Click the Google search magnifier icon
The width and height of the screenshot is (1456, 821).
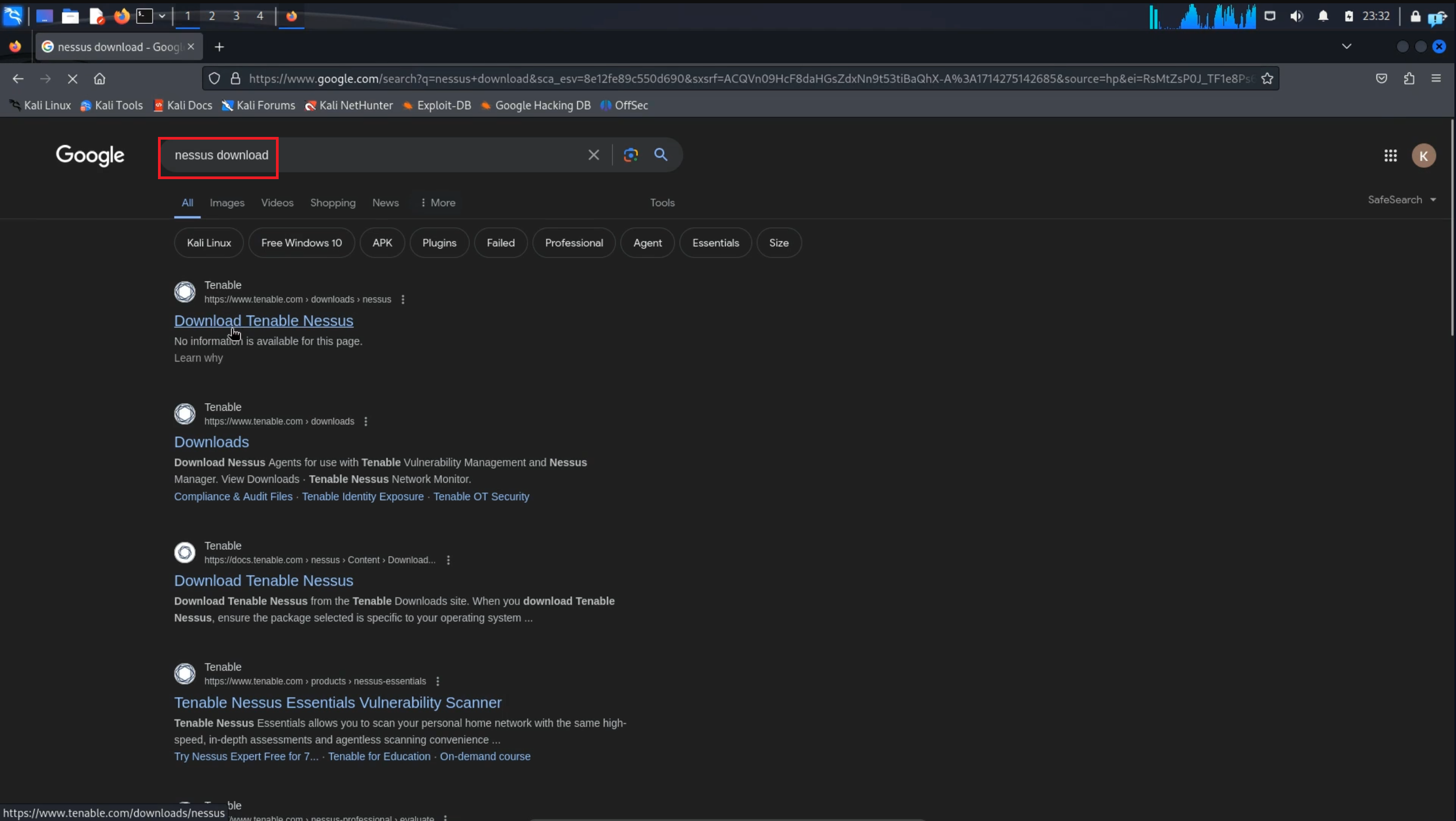(x=660, y=154)
